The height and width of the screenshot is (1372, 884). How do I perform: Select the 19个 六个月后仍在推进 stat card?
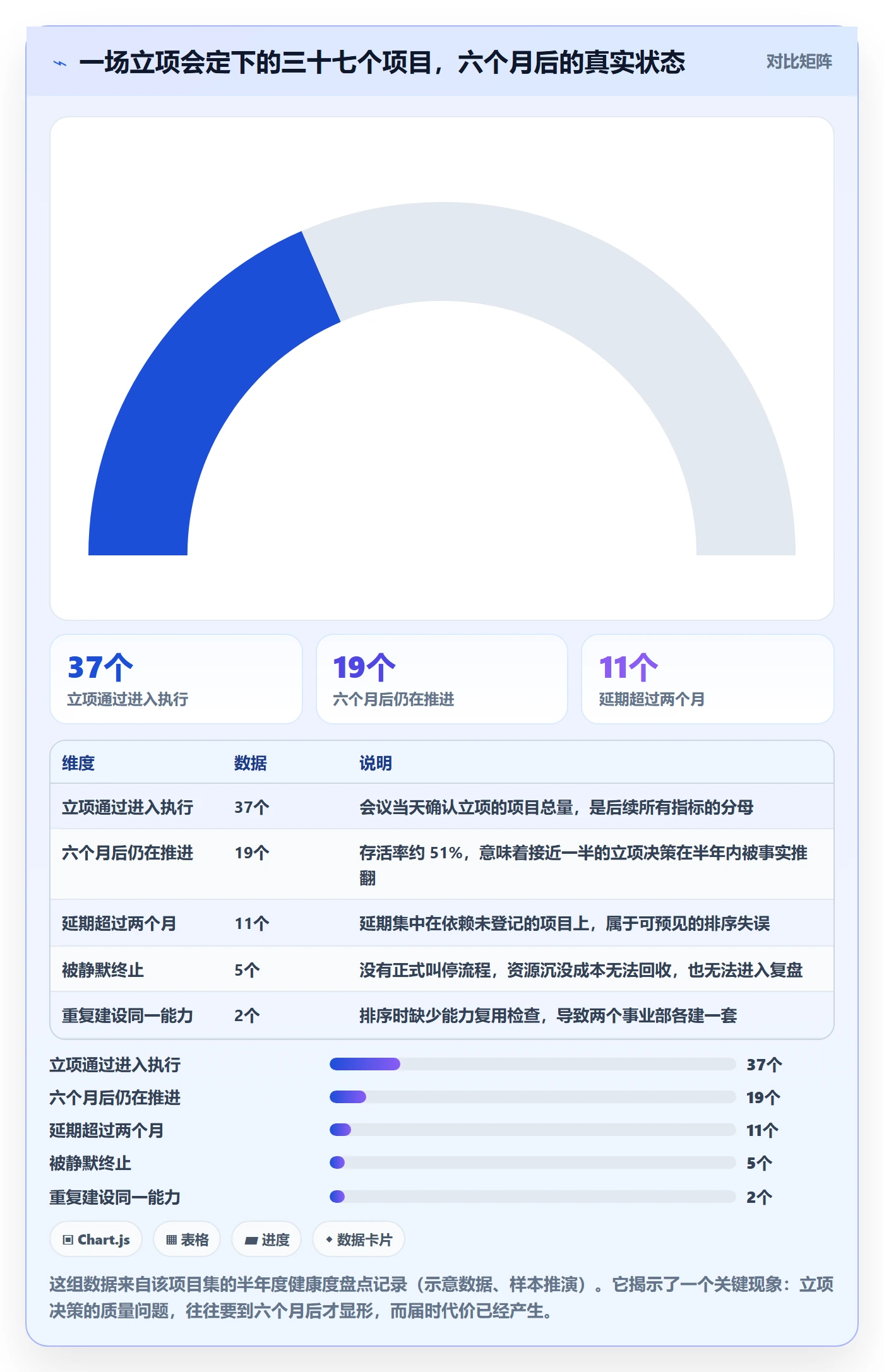[x=442, y=679]
